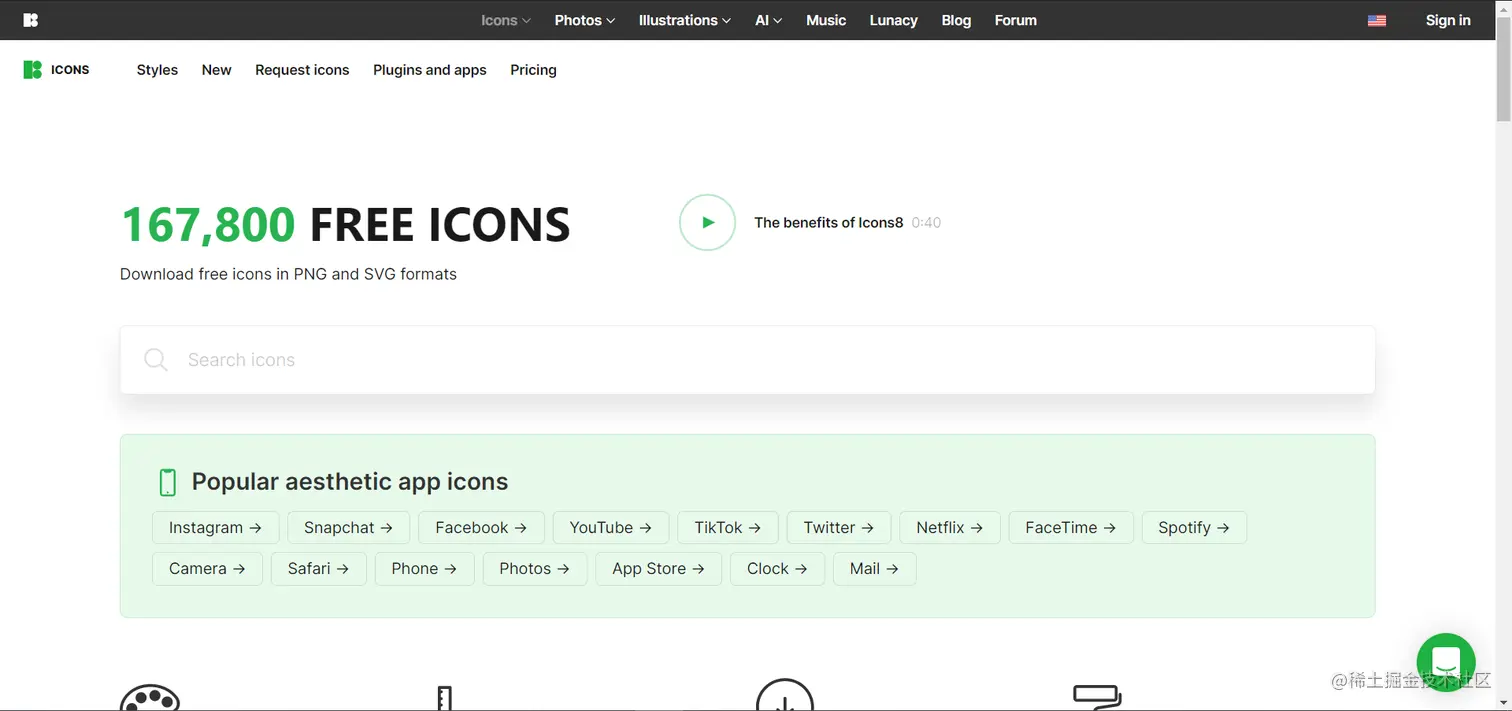Click the ruler icon at bottom

tap(445, 698)
